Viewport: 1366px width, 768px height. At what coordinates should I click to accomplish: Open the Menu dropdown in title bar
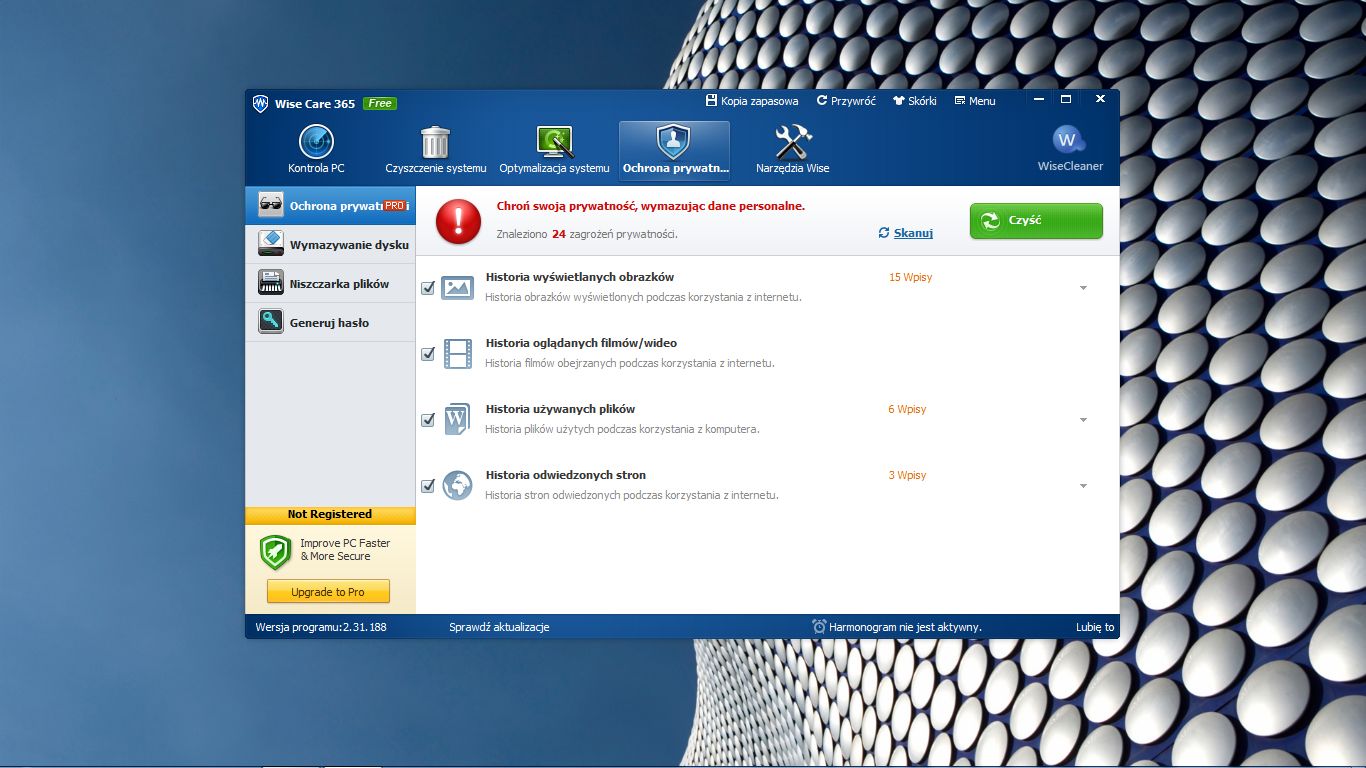(x=975, y=101)
